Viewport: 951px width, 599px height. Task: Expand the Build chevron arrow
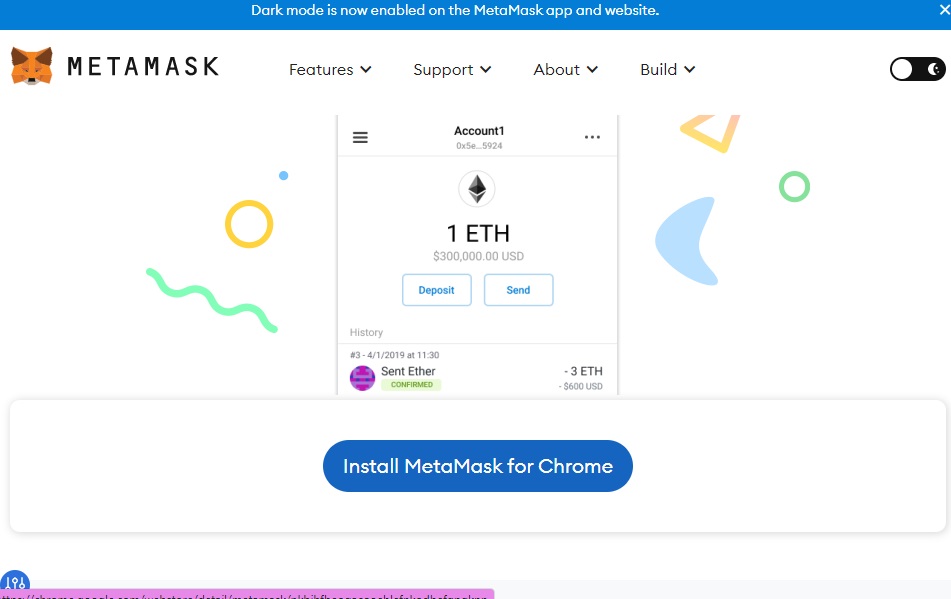click(x=690, y=70)
